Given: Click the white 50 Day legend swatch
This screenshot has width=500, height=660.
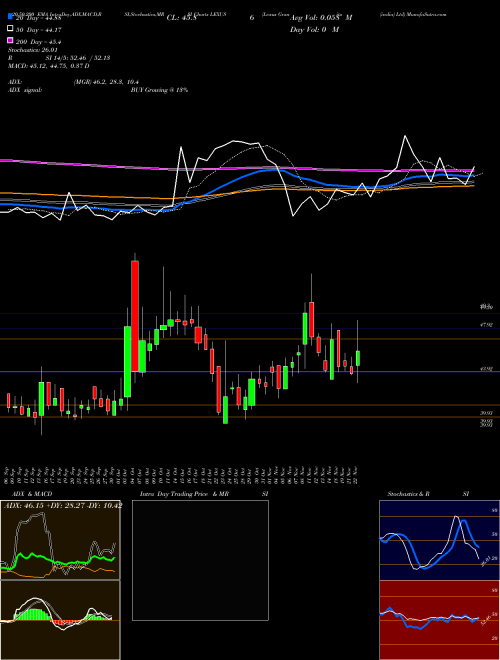Looking at the screenshot, I should (x=10, y=29).
